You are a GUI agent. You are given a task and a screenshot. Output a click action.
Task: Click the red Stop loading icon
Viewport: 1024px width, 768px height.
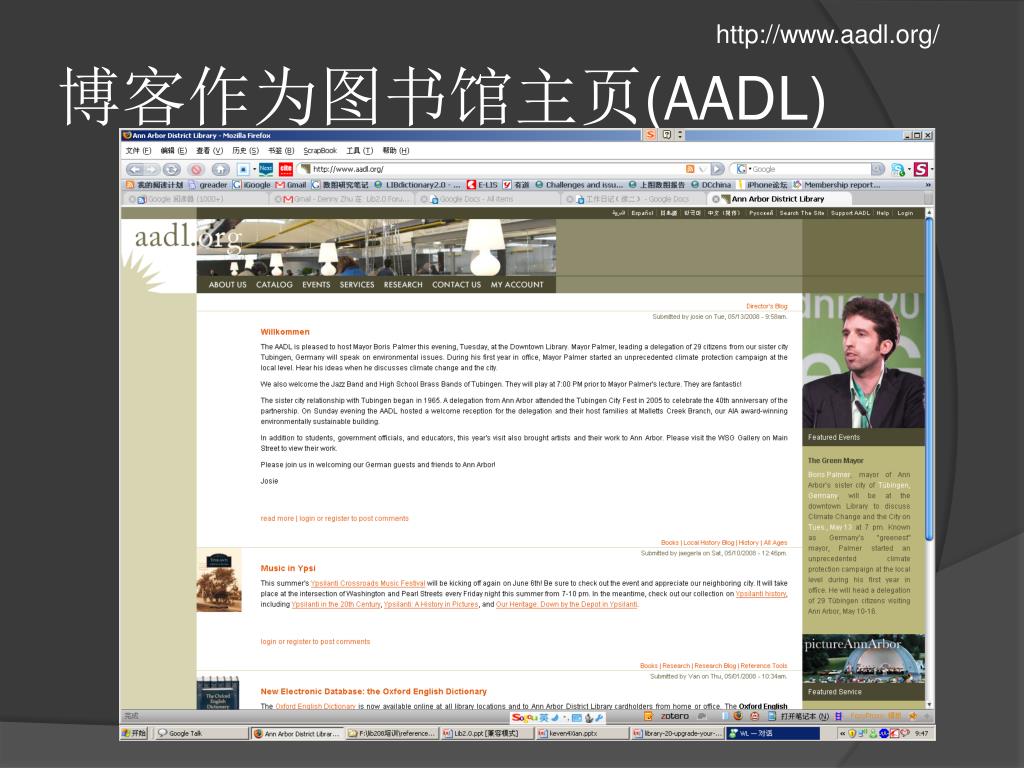click(x=196, y=169)
